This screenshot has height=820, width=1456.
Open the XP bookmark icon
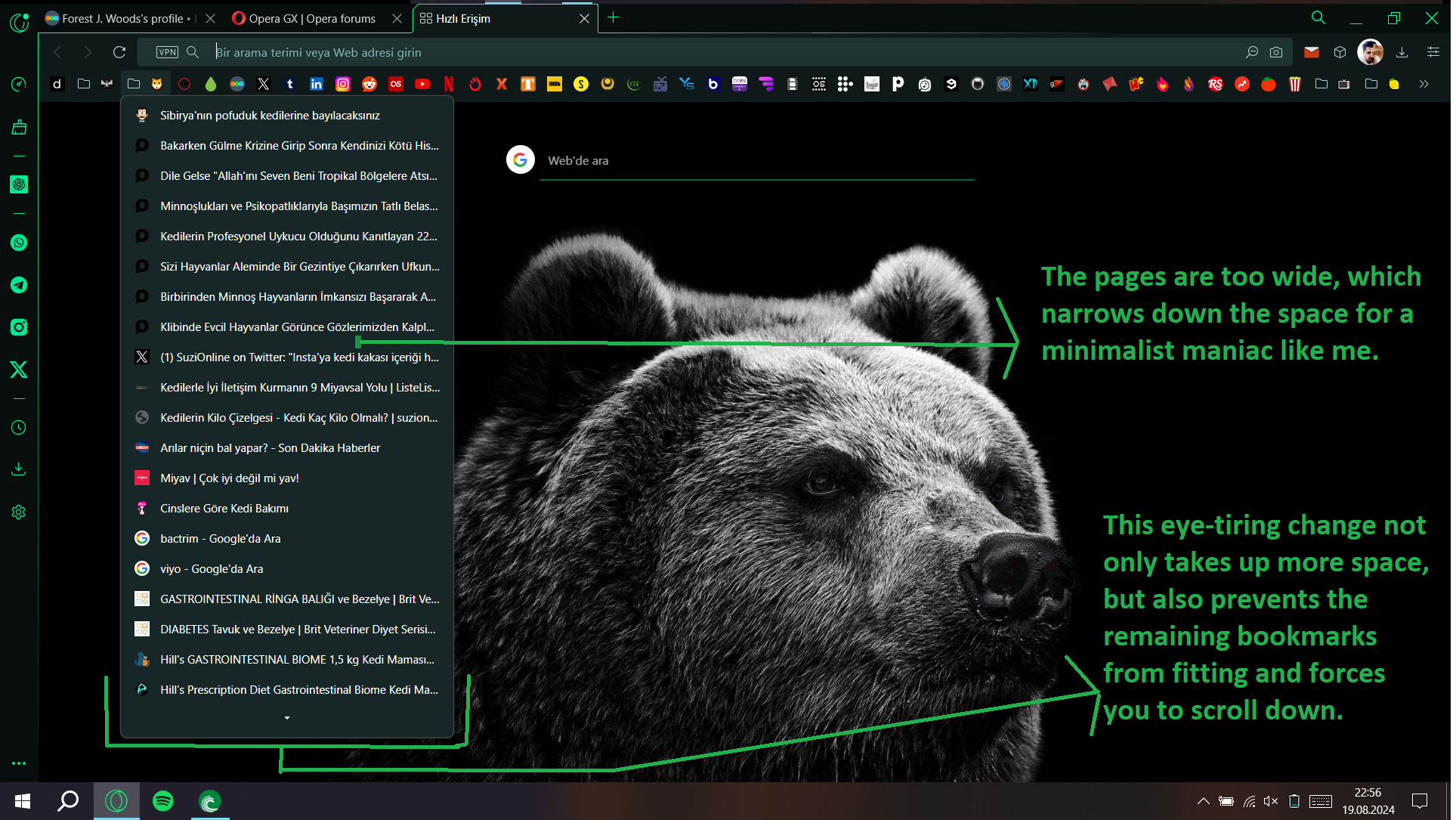pyautogui.click(x=1031, y=84)
